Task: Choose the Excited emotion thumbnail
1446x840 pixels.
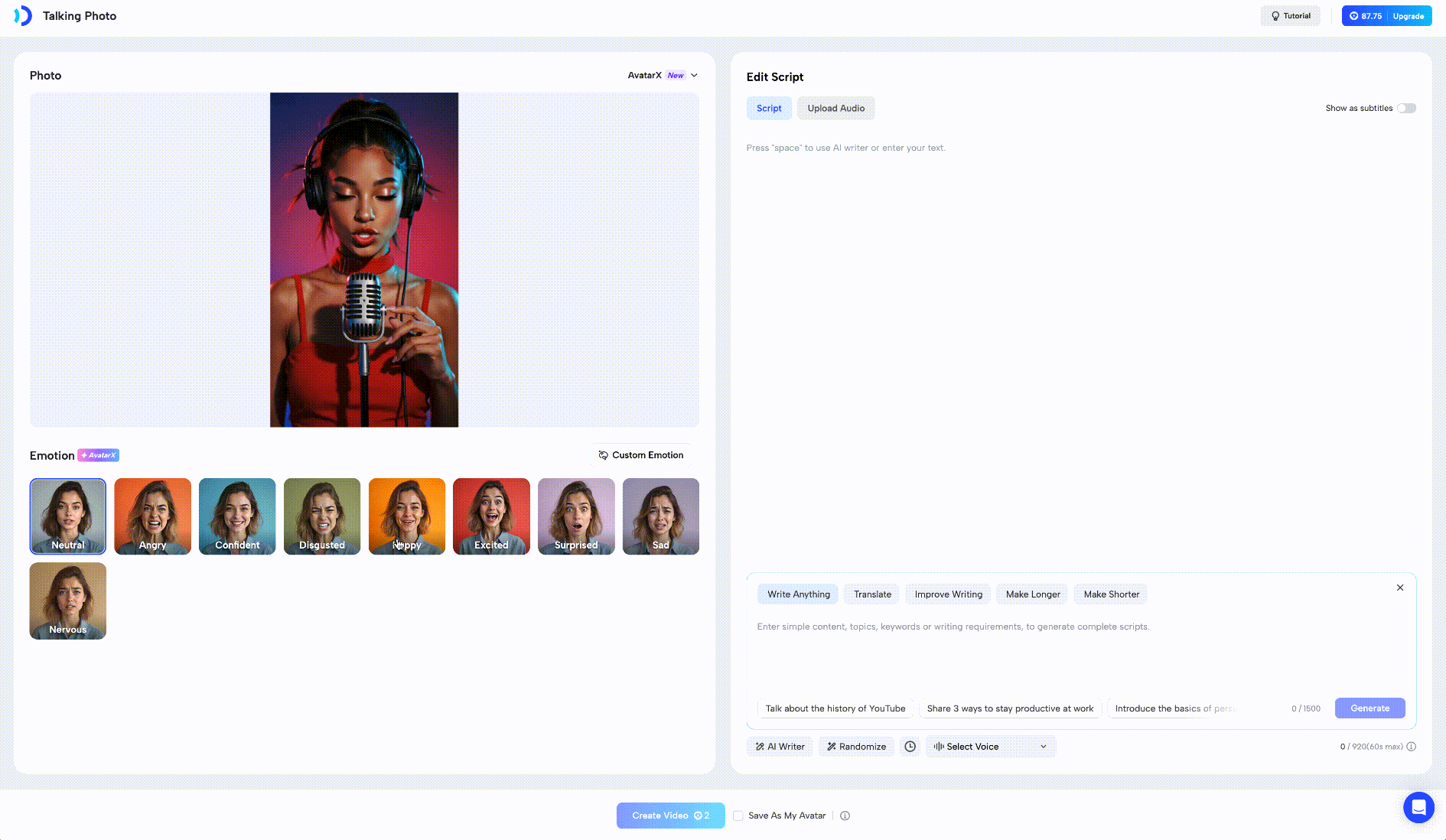Action: (x=491, y=516)
